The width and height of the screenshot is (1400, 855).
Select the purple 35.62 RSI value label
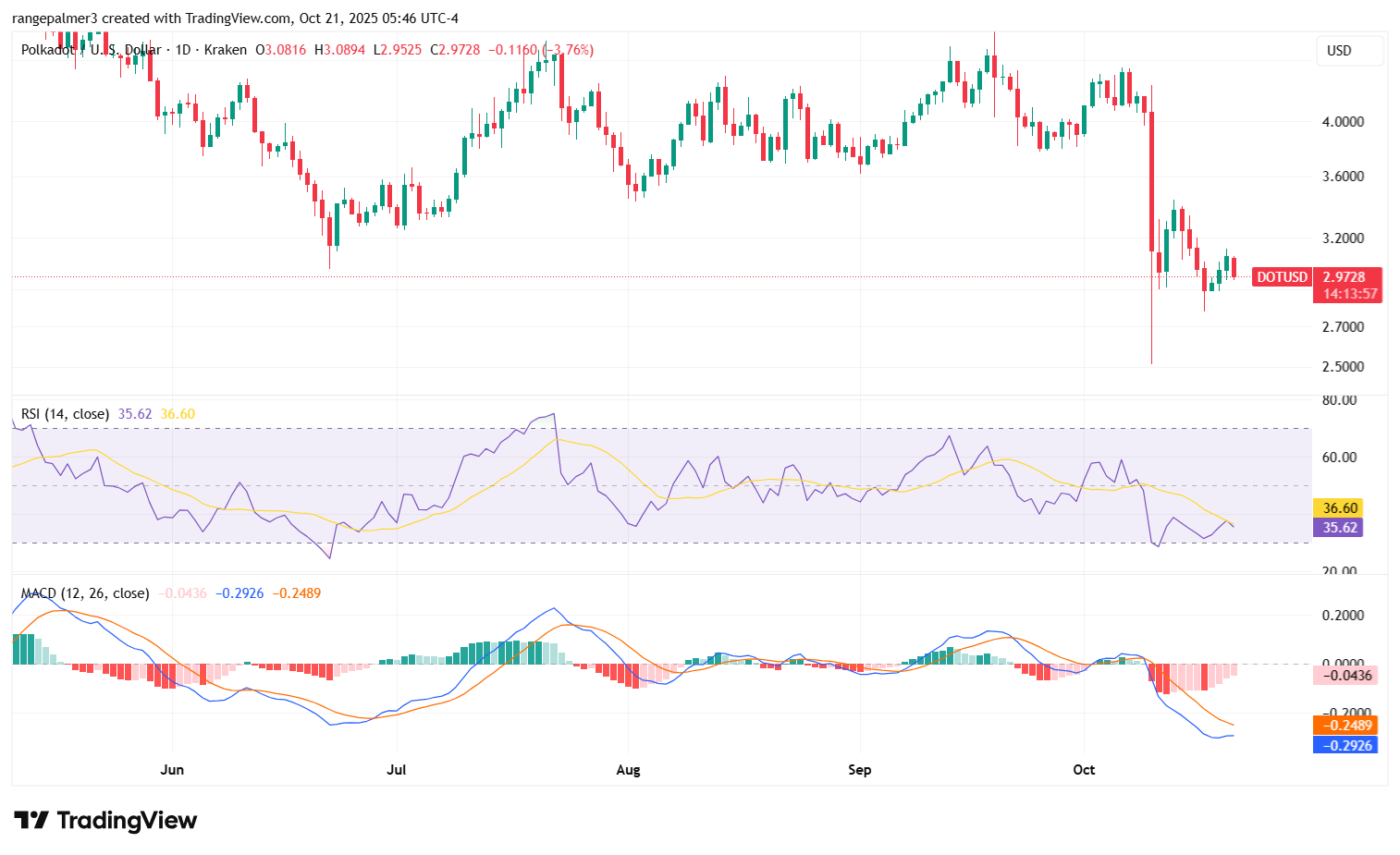tap(1340, 528)
